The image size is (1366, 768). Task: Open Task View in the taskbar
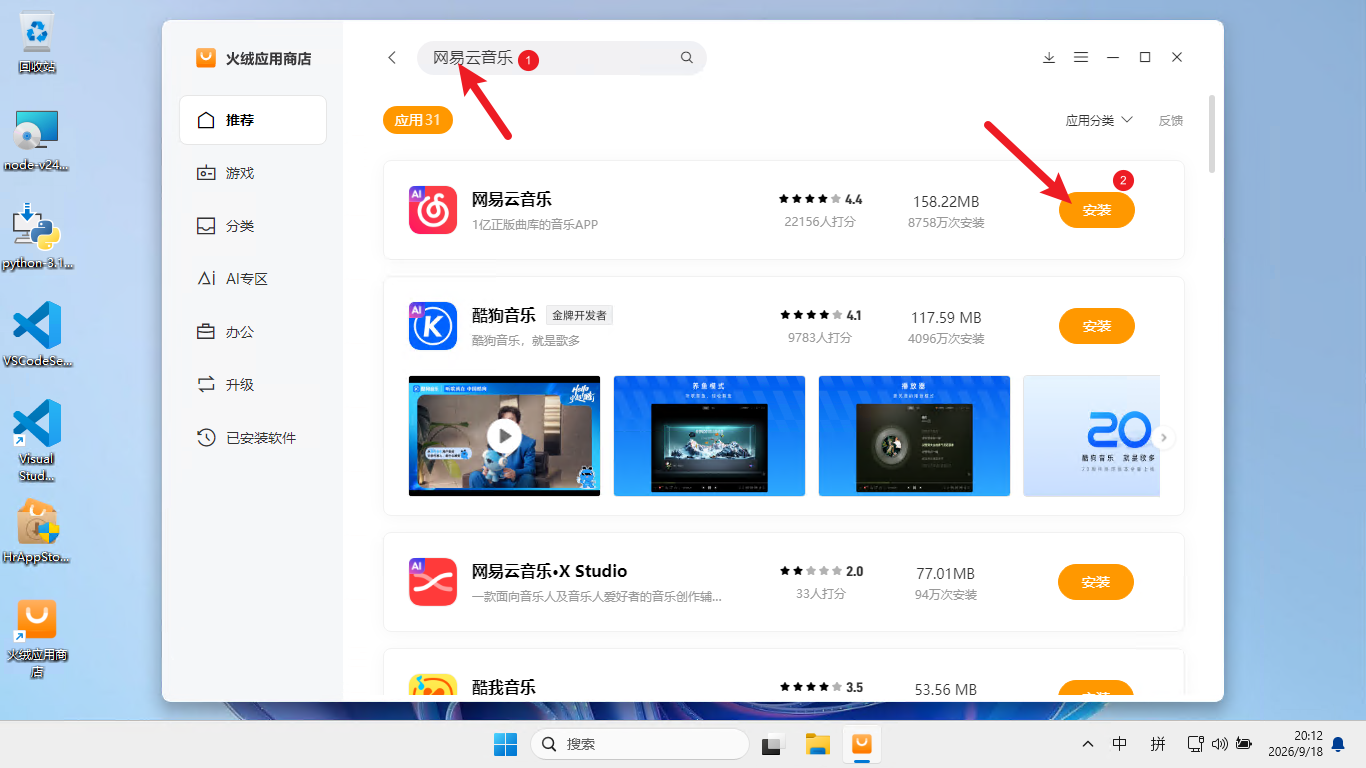click(x=771, y=744)
